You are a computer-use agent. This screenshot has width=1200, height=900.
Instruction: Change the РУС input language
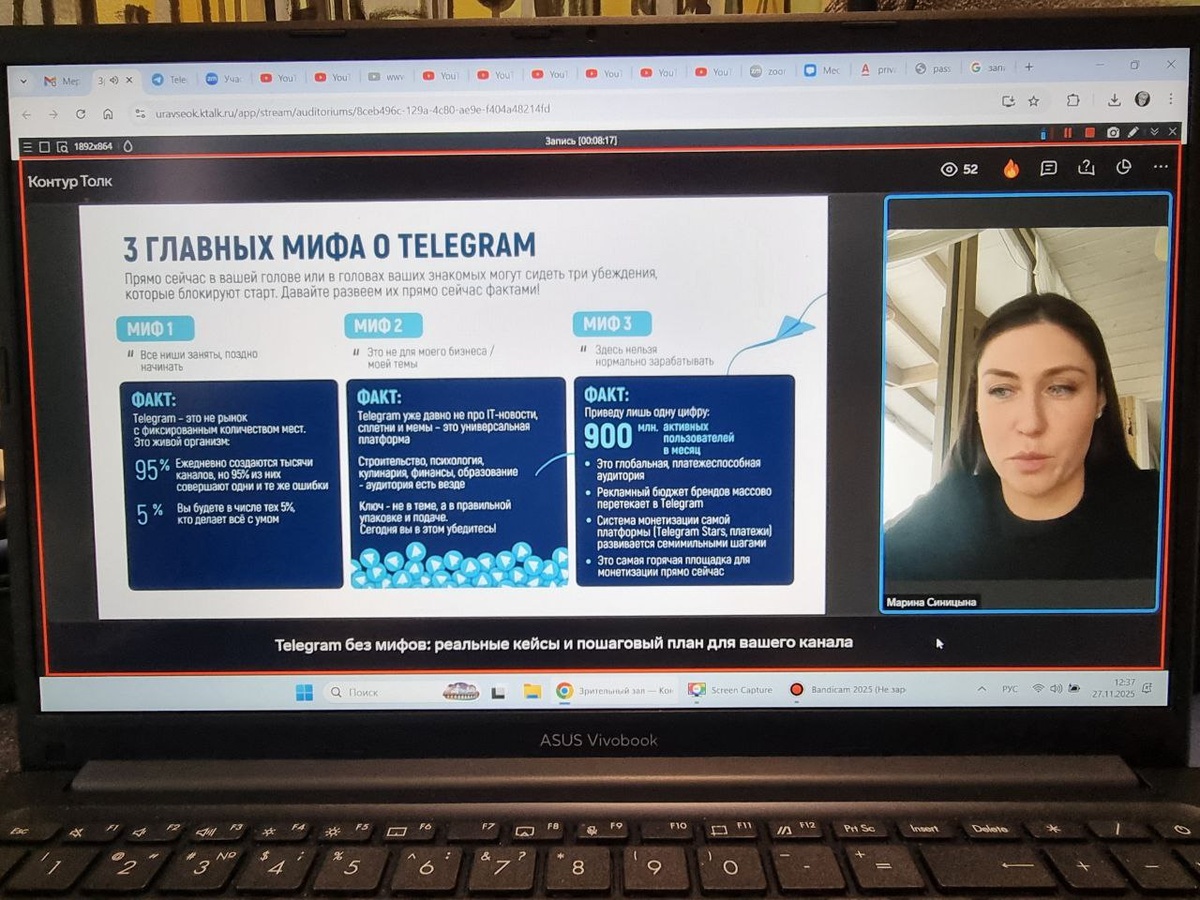pyautogui.click(x=1010, y=688)
